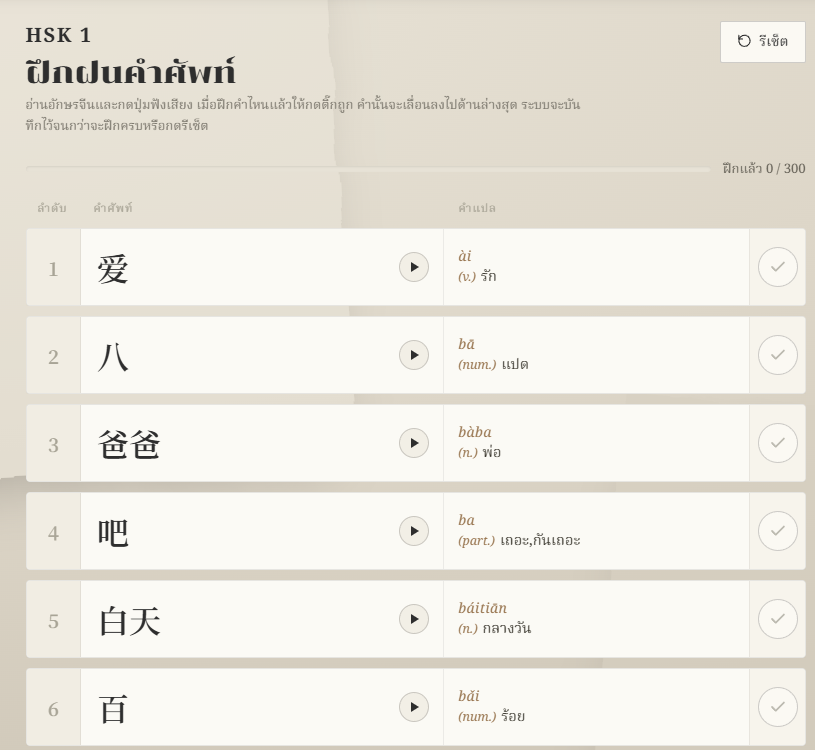Click translation 'กลางวัน'
The width and height of the screenshot is (815, 750).
tap(507, 628)
